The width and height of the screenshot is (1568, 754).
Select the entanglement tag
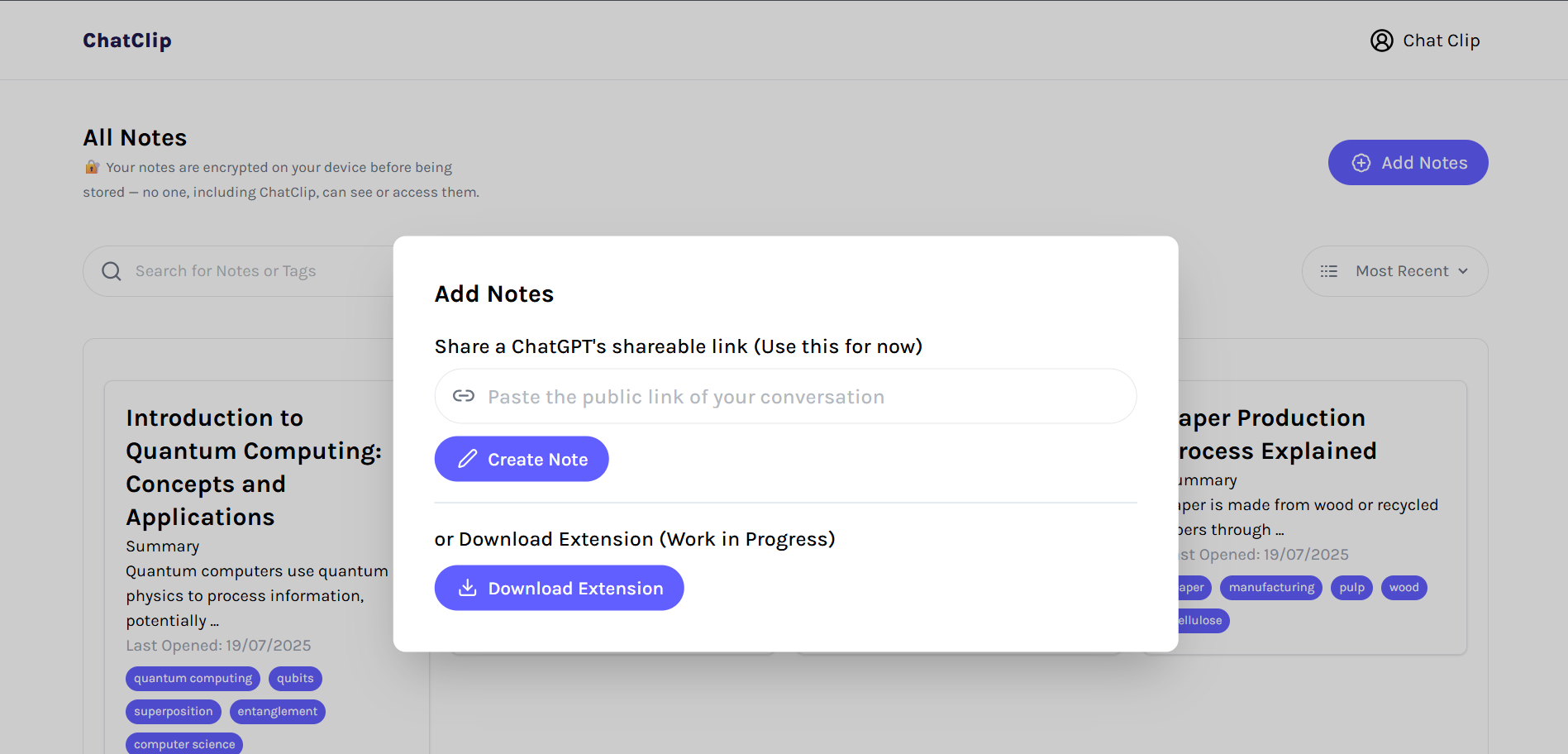pos(277,712)
